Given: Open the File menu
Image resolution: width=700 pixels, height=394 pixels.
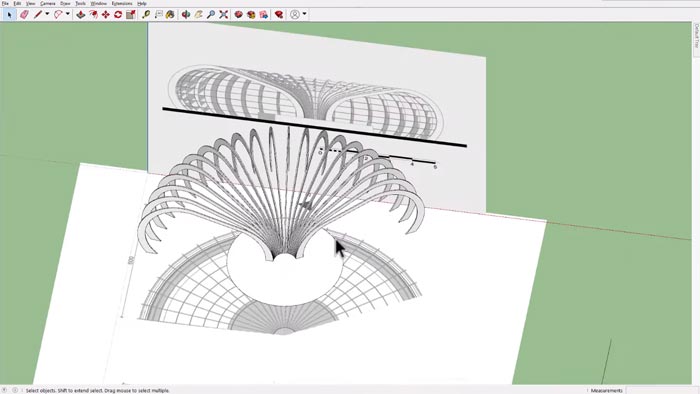Looking at the screenshot, I should (5, 3).
